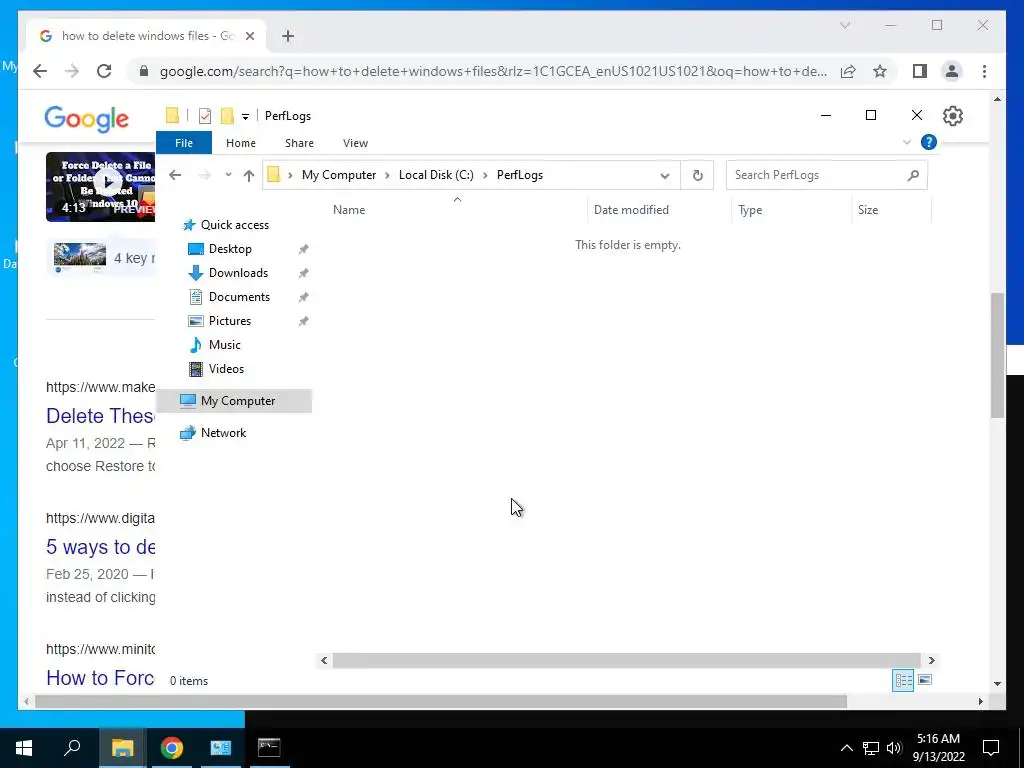1024x768 pixels.
Task: Open the File ribbon tab
Action: click(x=184, y=143)
